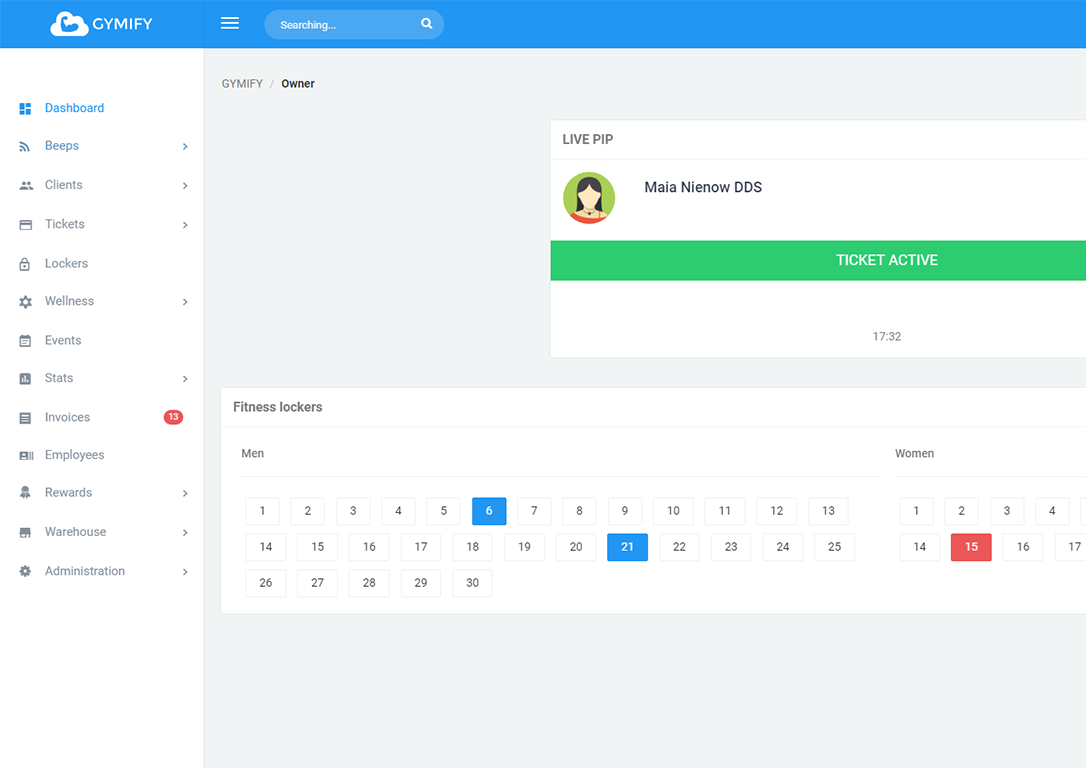This screenshot has height=768, width=1086.
Task: Select occupied men's locker 21
Action: pos(627,547)
